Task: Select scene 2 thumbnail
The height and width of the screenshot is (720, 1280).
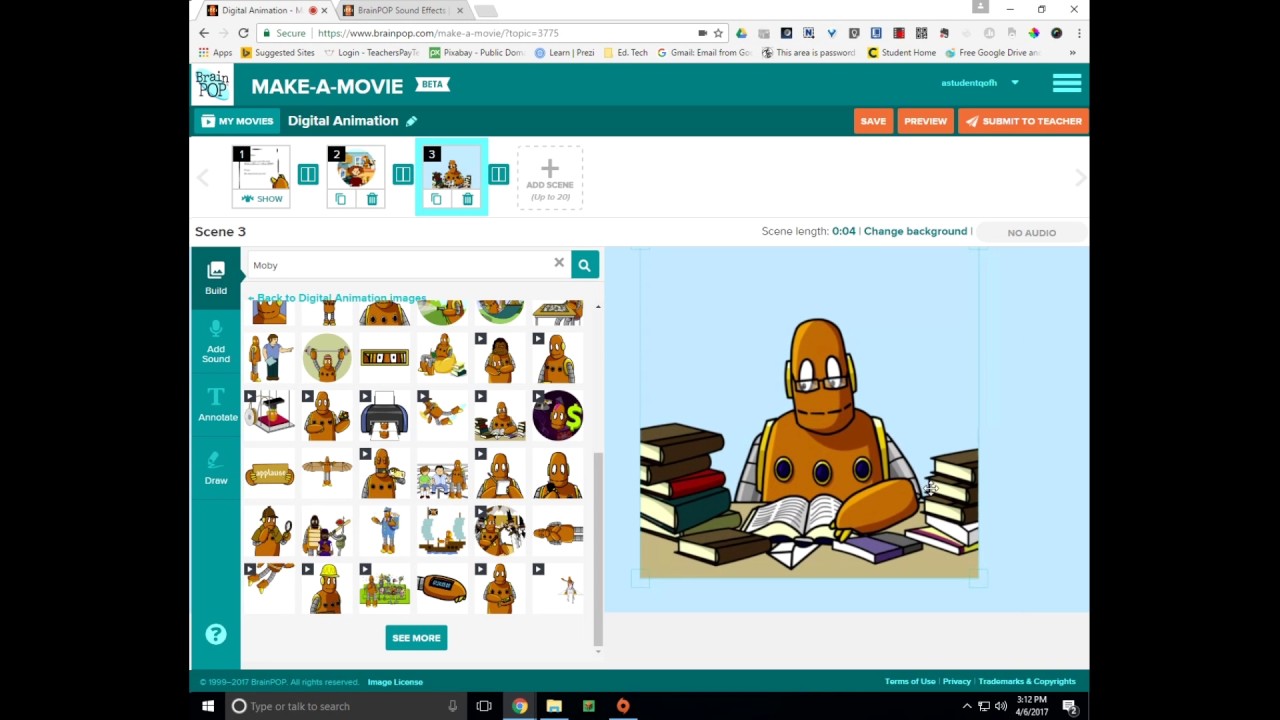Action: (x=356, y=168)
